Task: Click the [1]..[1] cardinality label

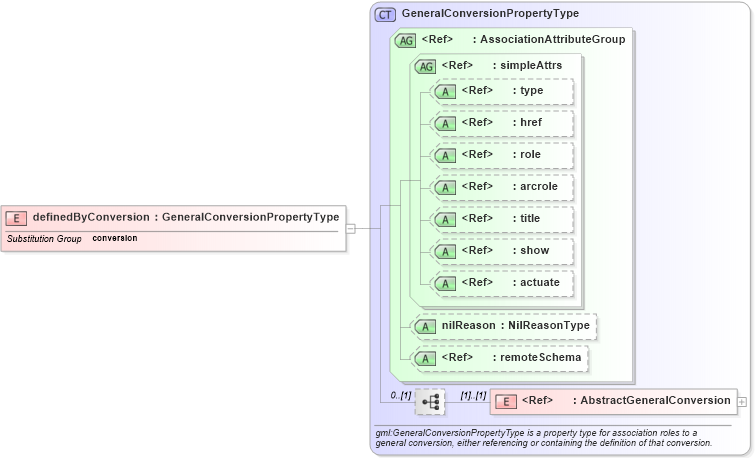Action: tap(473, 395)
